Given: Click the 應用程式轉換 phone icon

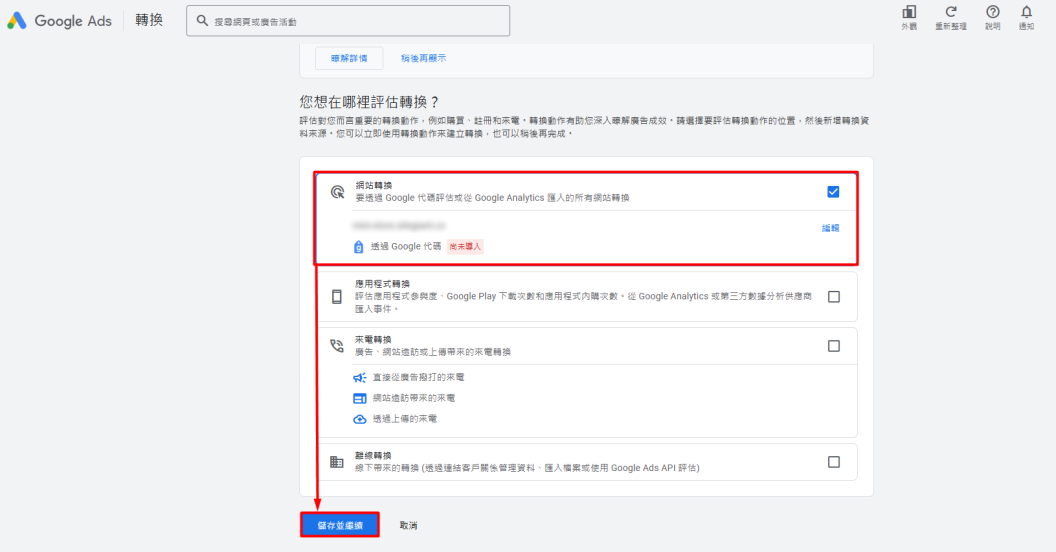Looking at the screenshot, I should coord(337,296).
